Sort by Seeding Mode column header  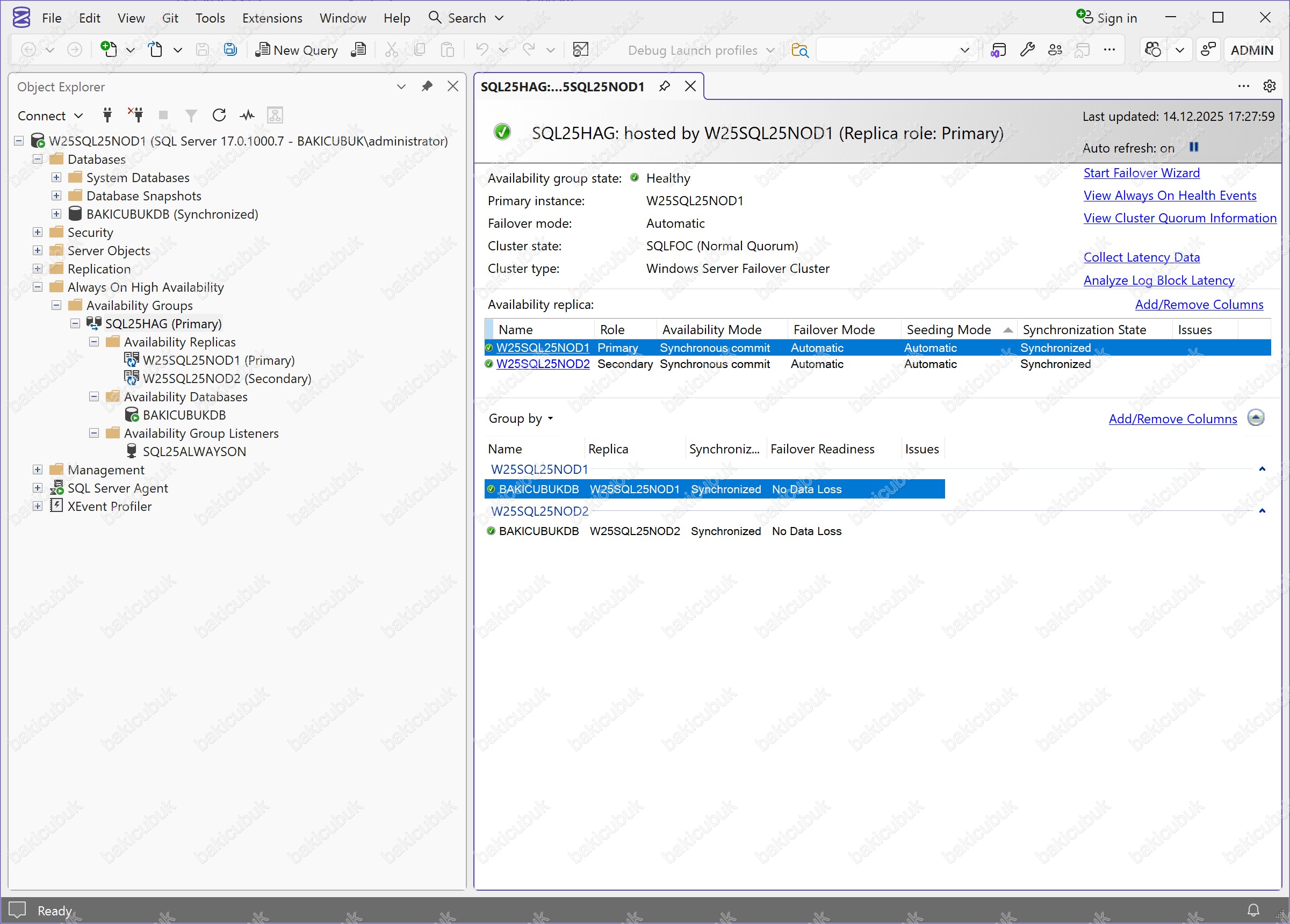[948, 330]
